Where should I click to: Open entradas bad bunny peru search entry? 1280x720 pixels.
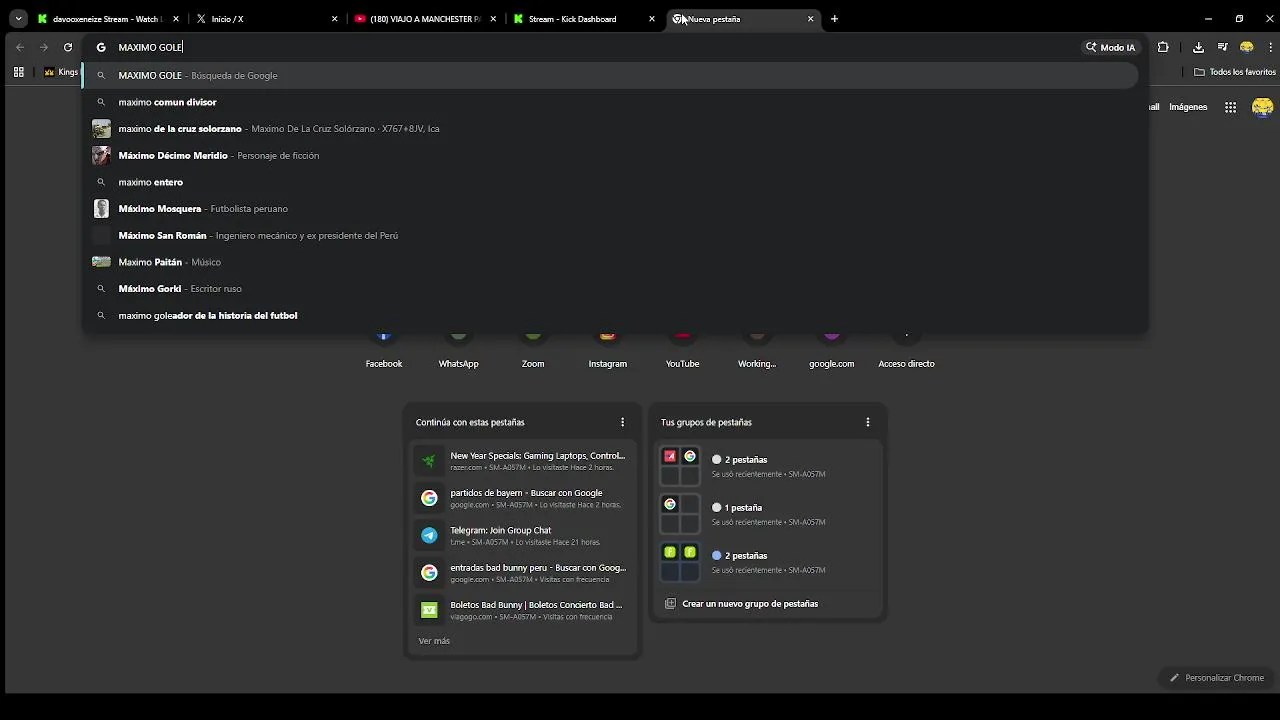click(x=522, y=573)
